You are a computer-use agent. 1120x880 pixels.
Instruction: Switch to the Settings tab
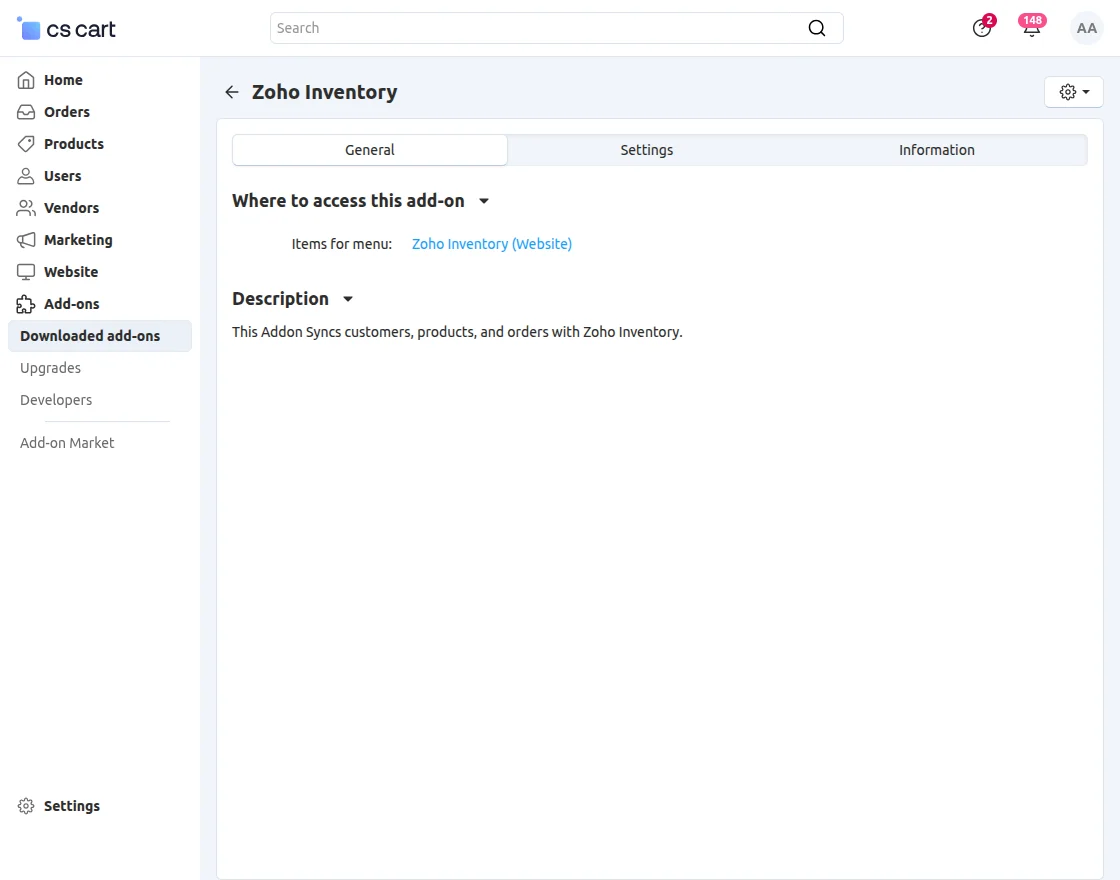pyautogui.click(x=646, y=149)
